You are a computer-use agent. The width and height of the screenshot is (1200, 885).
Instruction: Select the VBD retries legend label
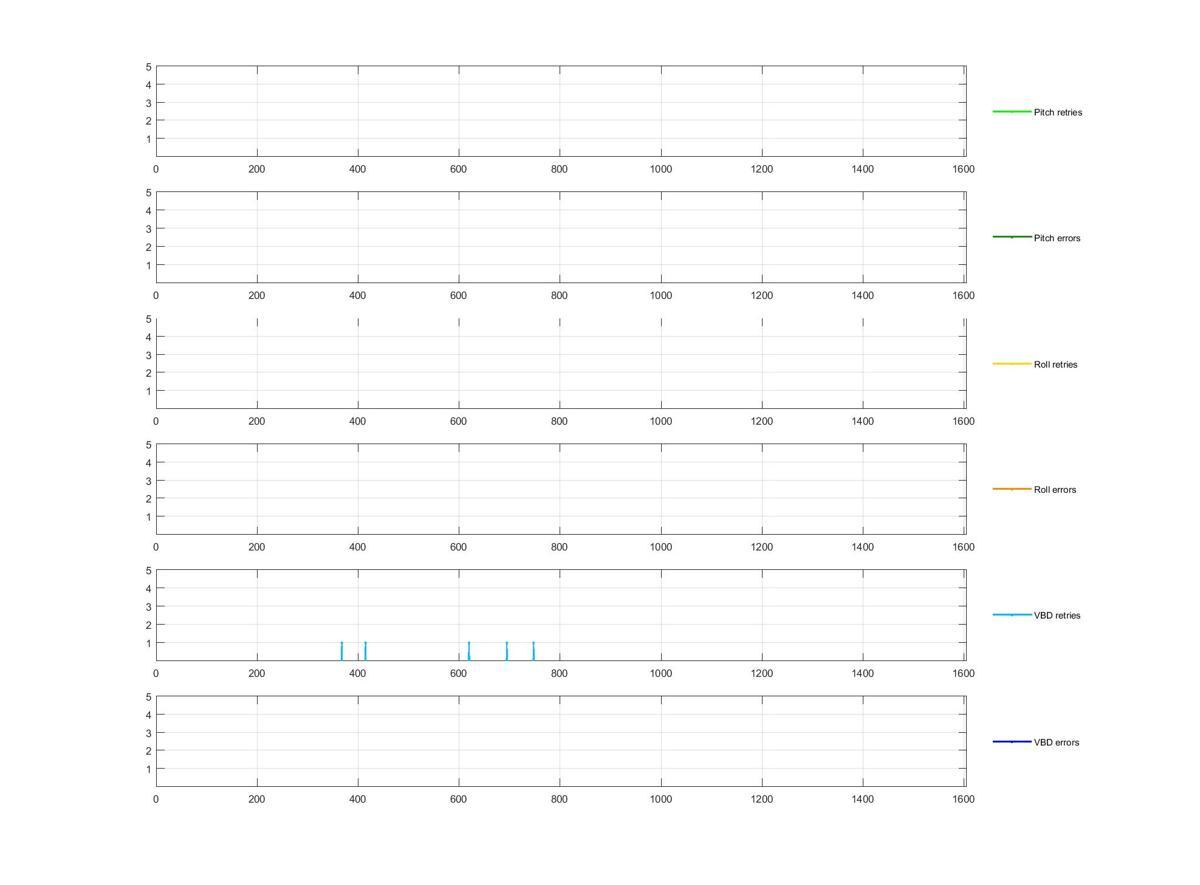click(1058, 616)
